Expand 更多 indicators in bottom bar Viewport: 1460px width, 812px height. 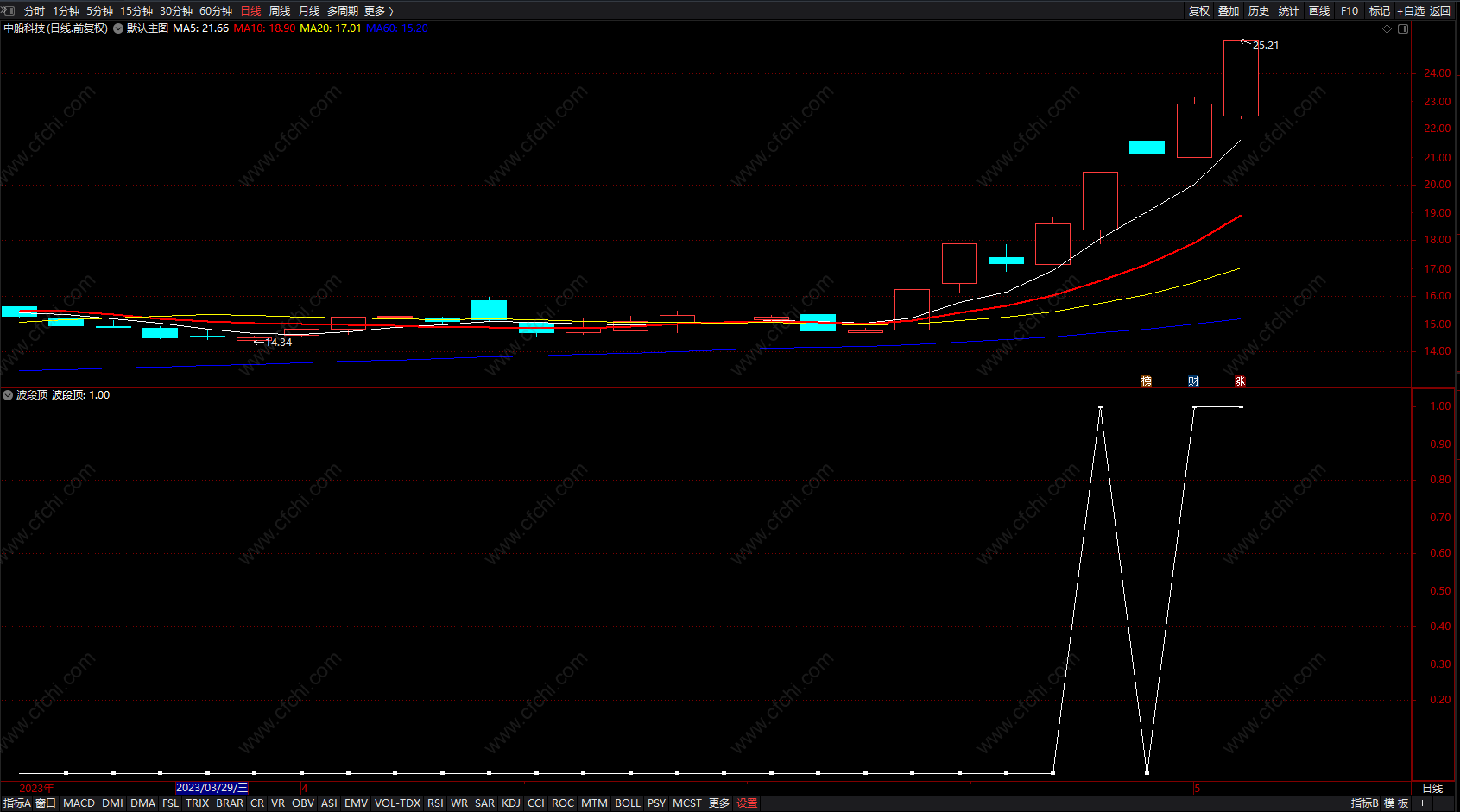point(719,803)
